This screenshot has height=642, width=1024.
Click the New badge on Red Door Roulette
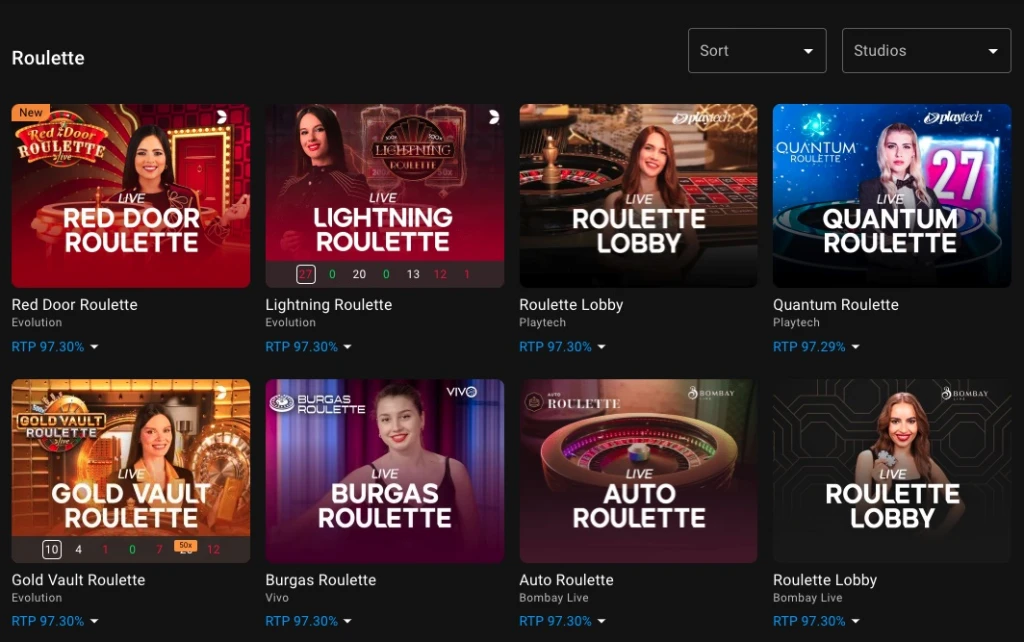(31, 113)
